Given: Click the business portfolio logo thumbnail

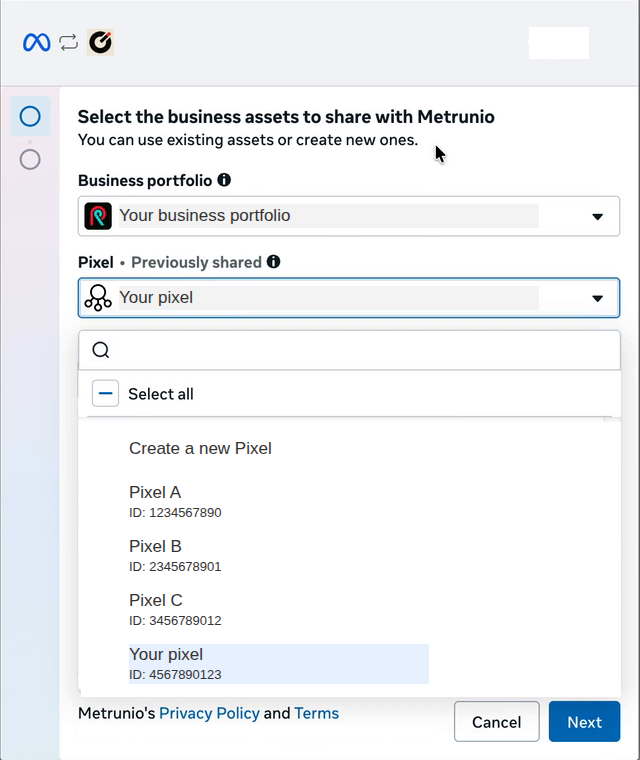Looking at the screenshot, I should coord(98,216).
